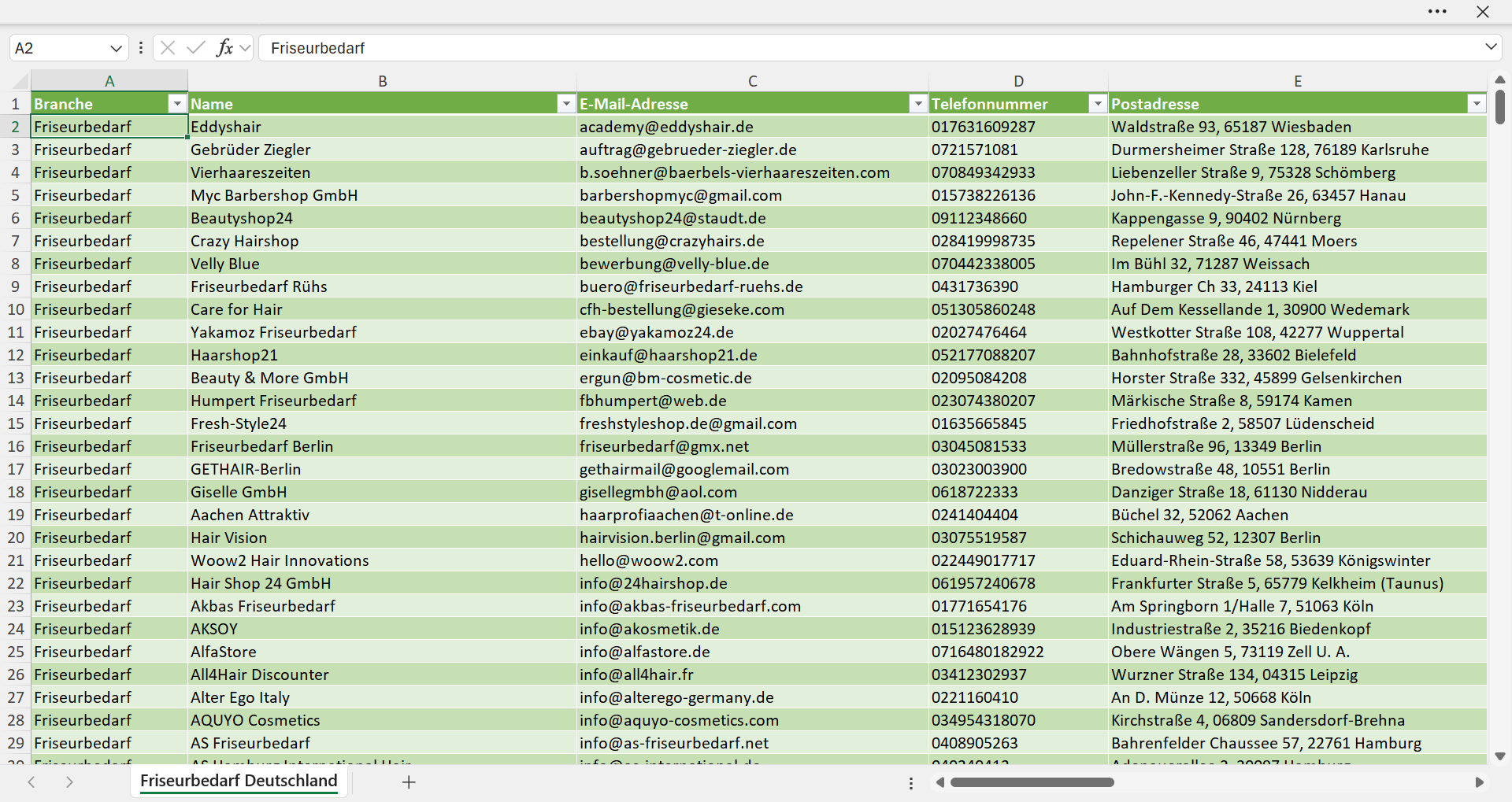Viewport: 1512px width, 802px height.
Task: Click cell buero@friseurbedarf-ruehs.de
Action: (x=753, y=286)
